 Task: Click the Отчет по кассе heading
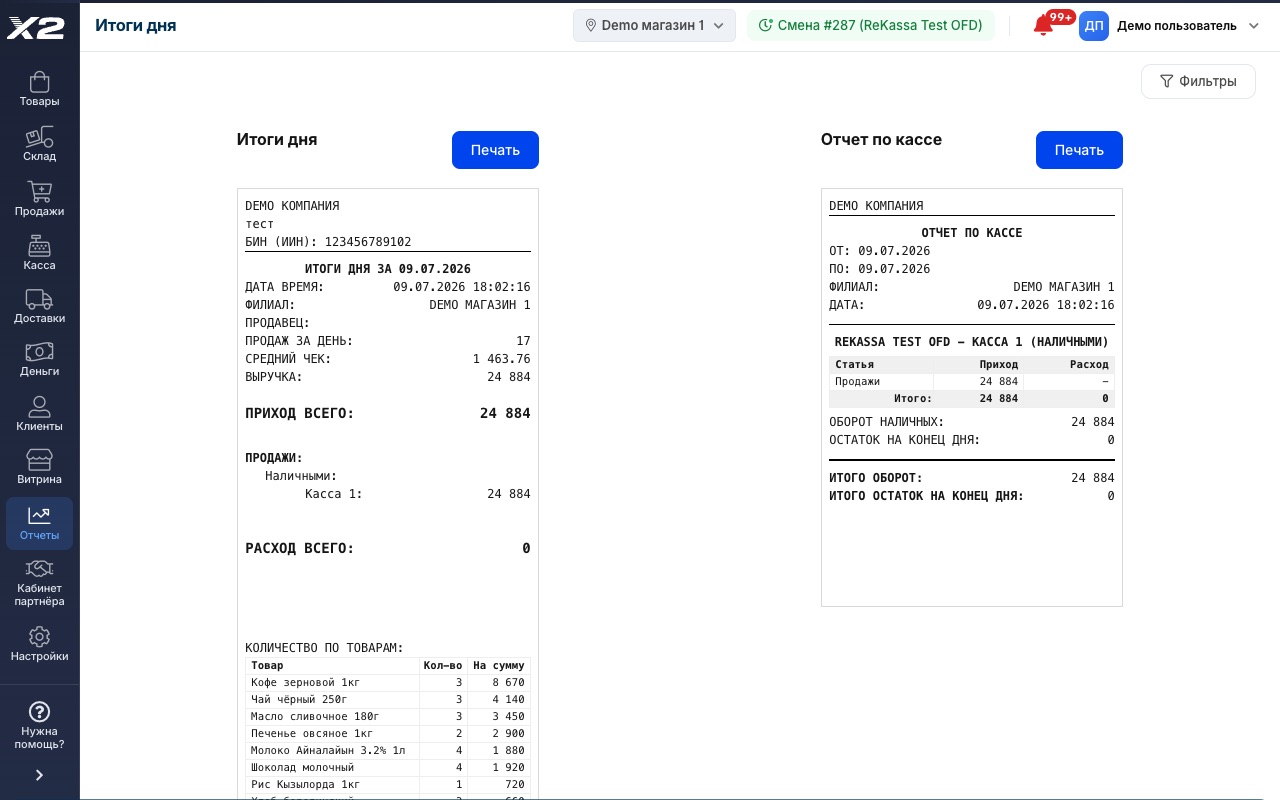click(x=881, y=140)
